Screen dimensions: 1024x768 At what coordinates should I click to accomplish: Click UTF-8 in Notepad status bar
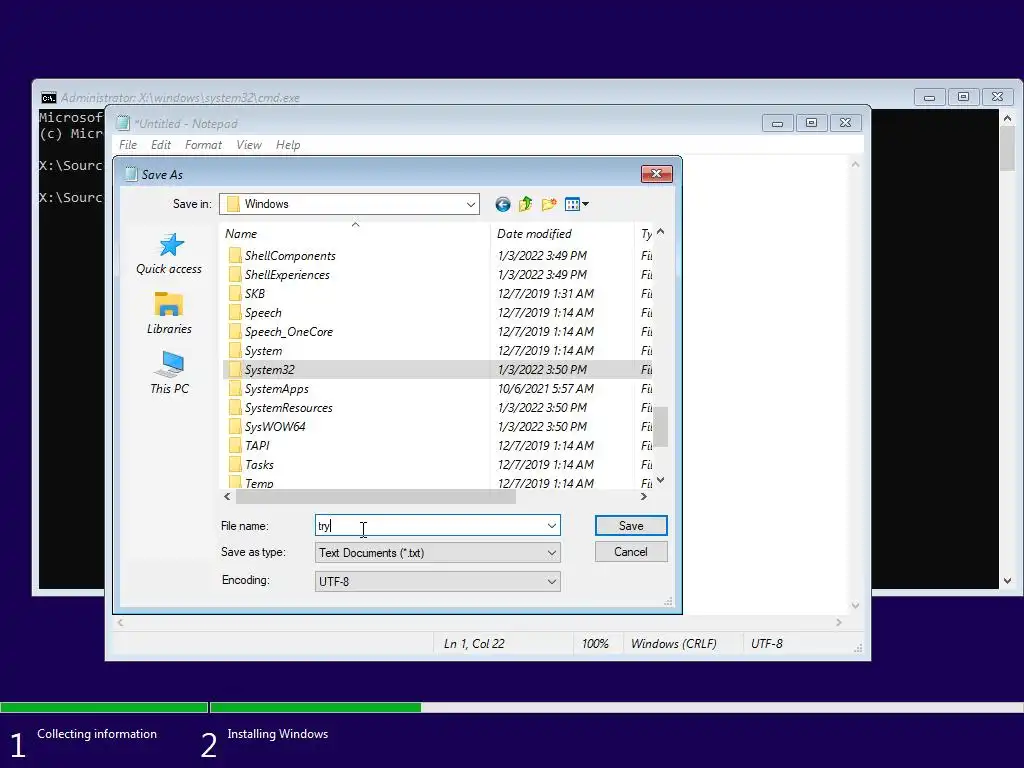[767, 644]
